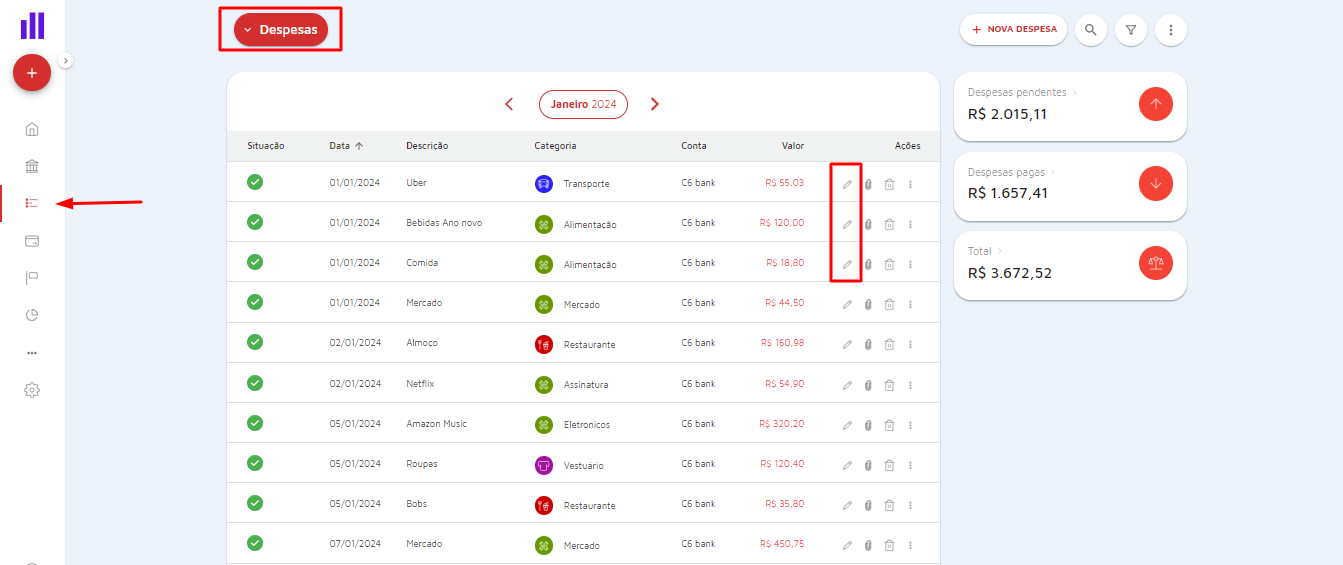The image size is (1343, 565).
Task: Attach a file to Almoco expense
Action: tap(868, 344)
